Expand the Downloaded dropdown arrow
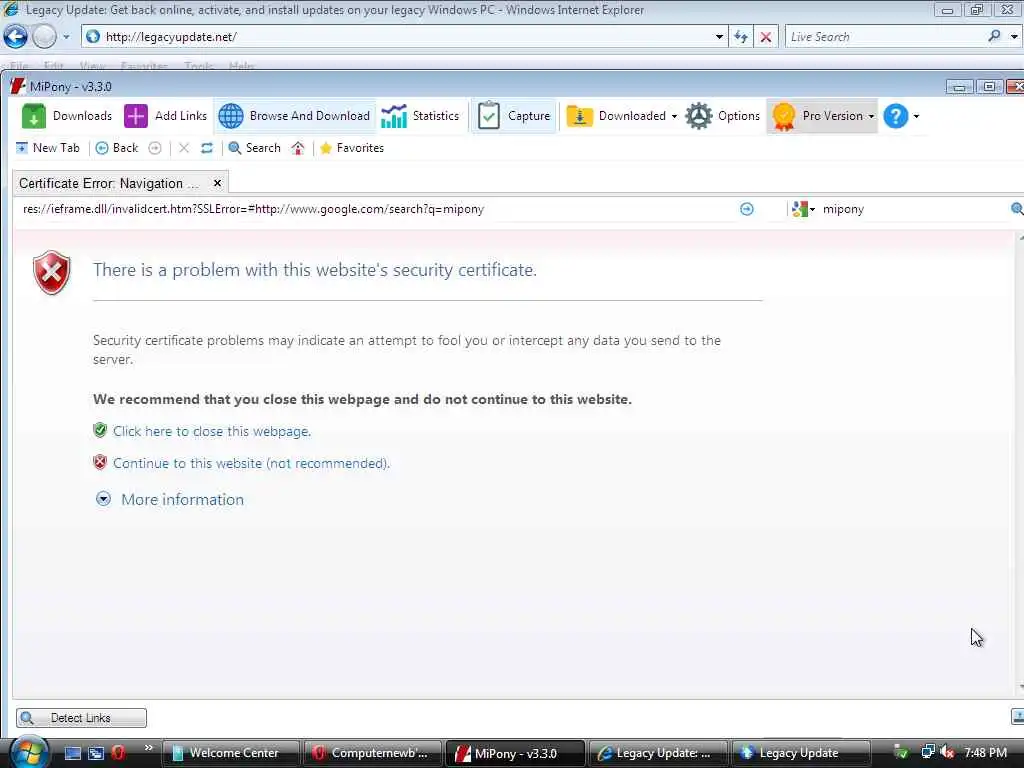The image size is (1024, 768). point(674,117)
